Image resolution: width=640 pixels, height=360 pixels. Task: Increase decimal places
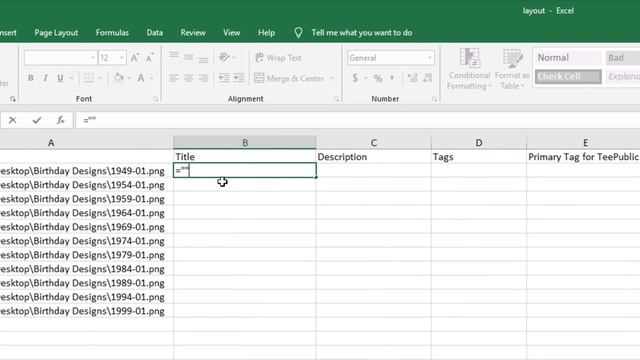coord(412,78)
